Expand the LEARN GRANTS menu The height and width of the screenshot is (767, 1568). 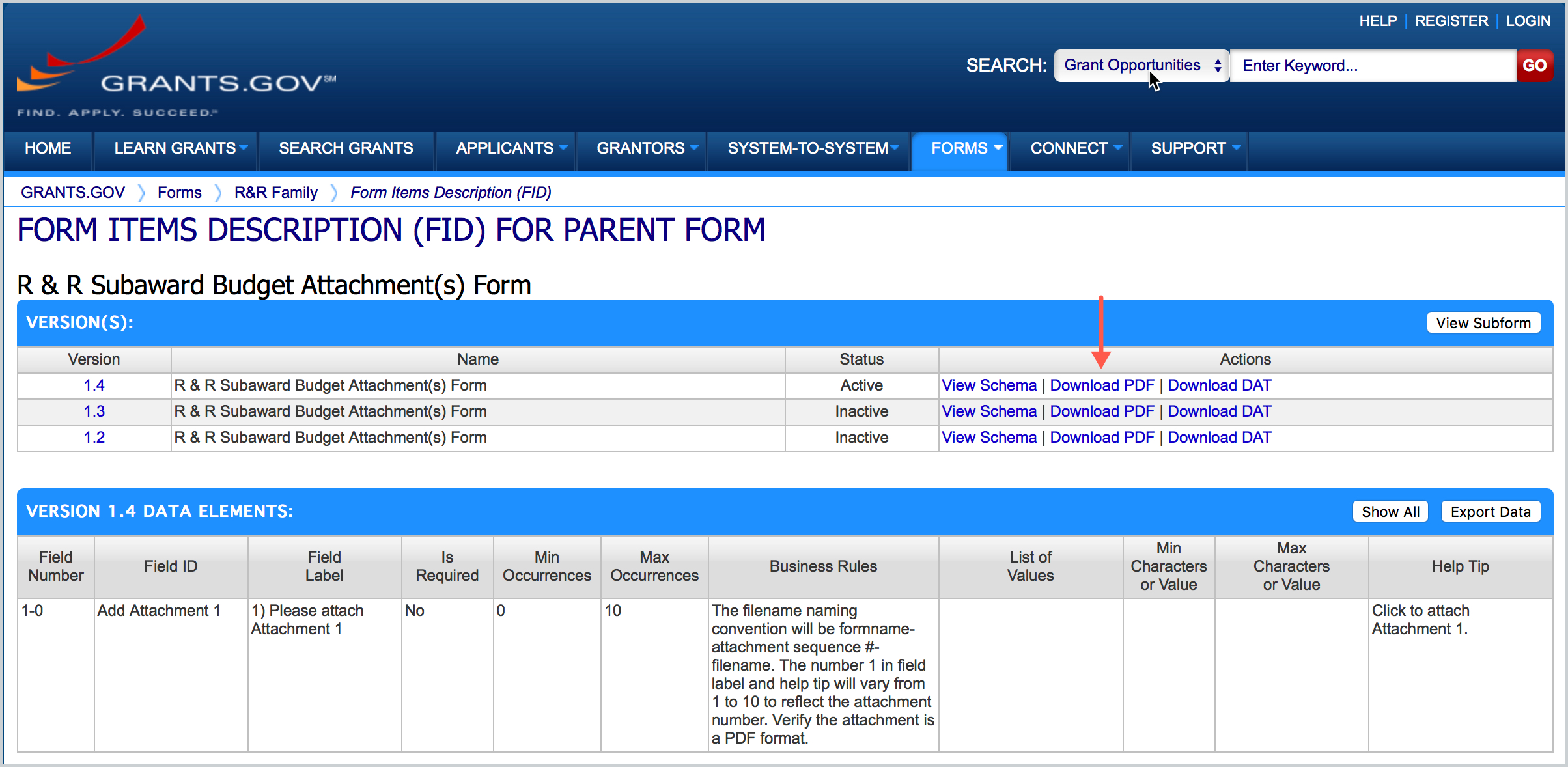tap(176, 148)
